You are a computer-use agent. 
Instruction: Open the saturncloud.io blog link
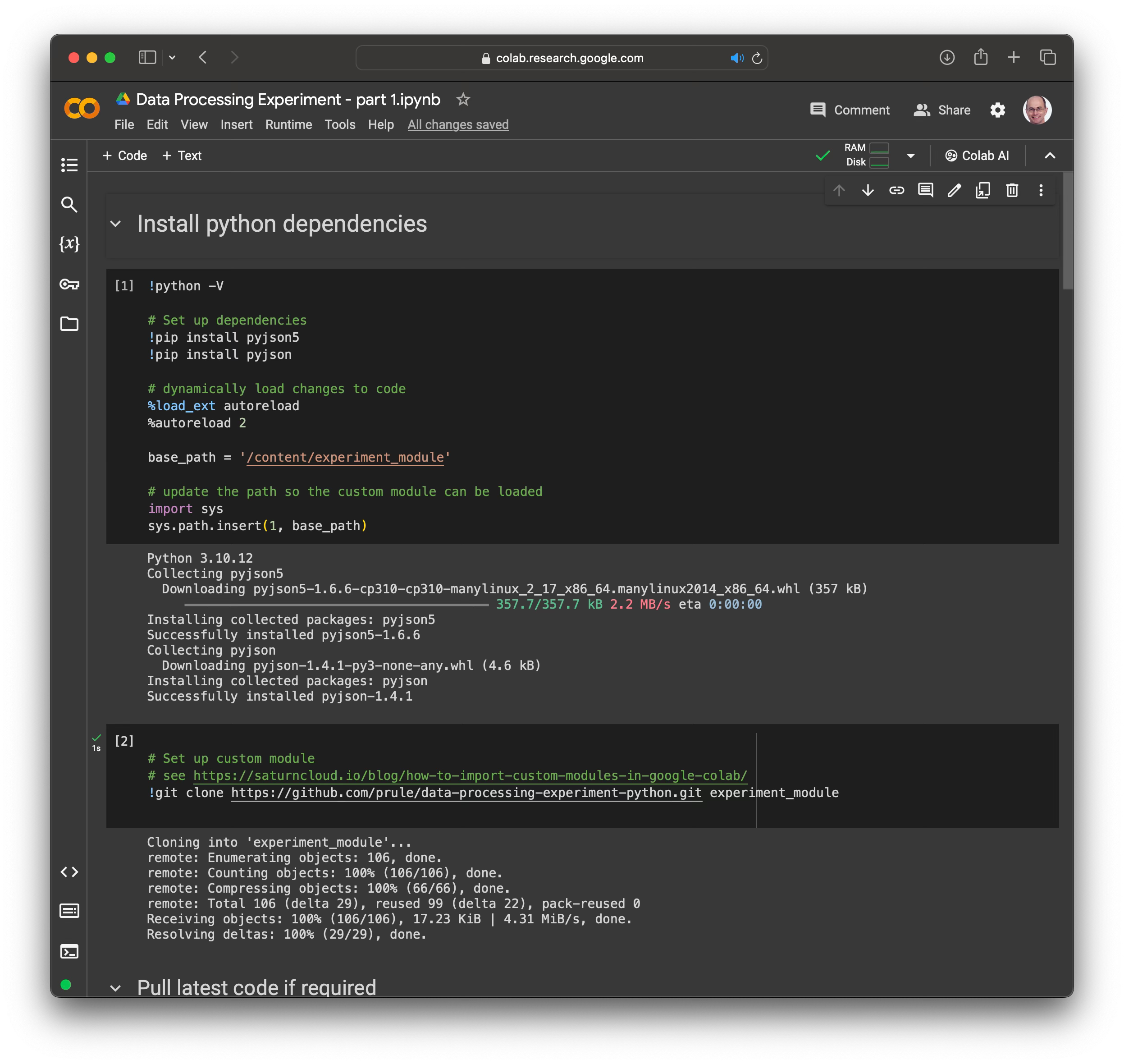(470, 775)
